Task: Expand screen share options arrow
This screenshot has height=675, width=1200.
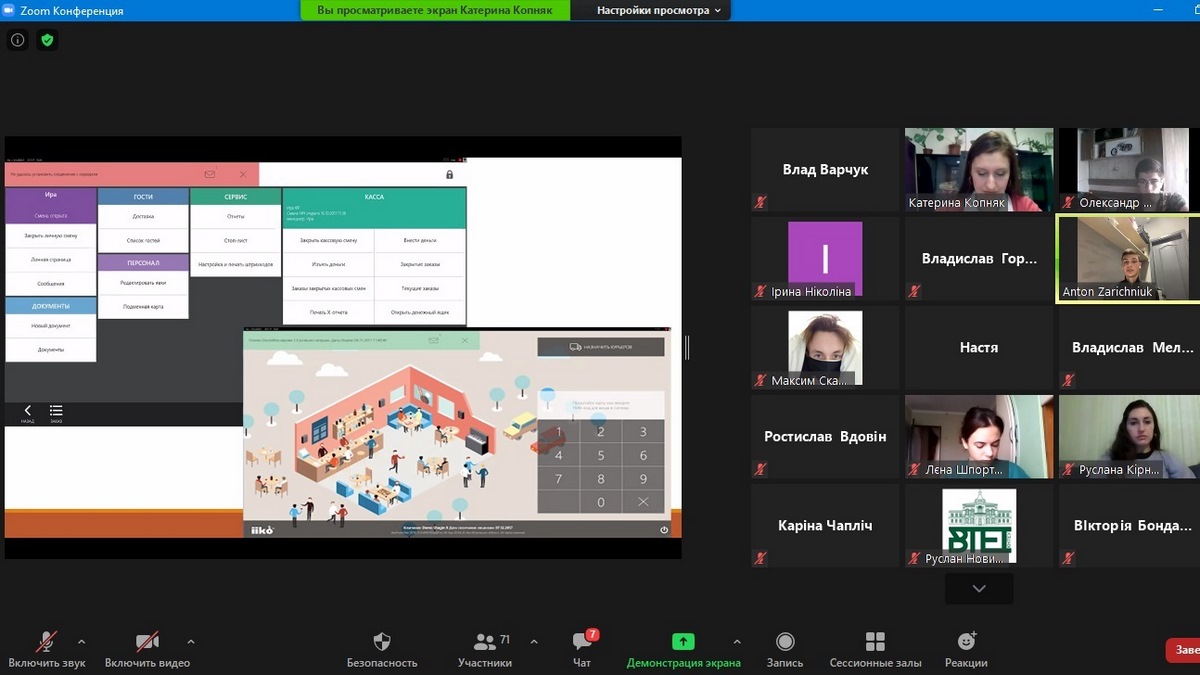Action: (x=737, y=642)
